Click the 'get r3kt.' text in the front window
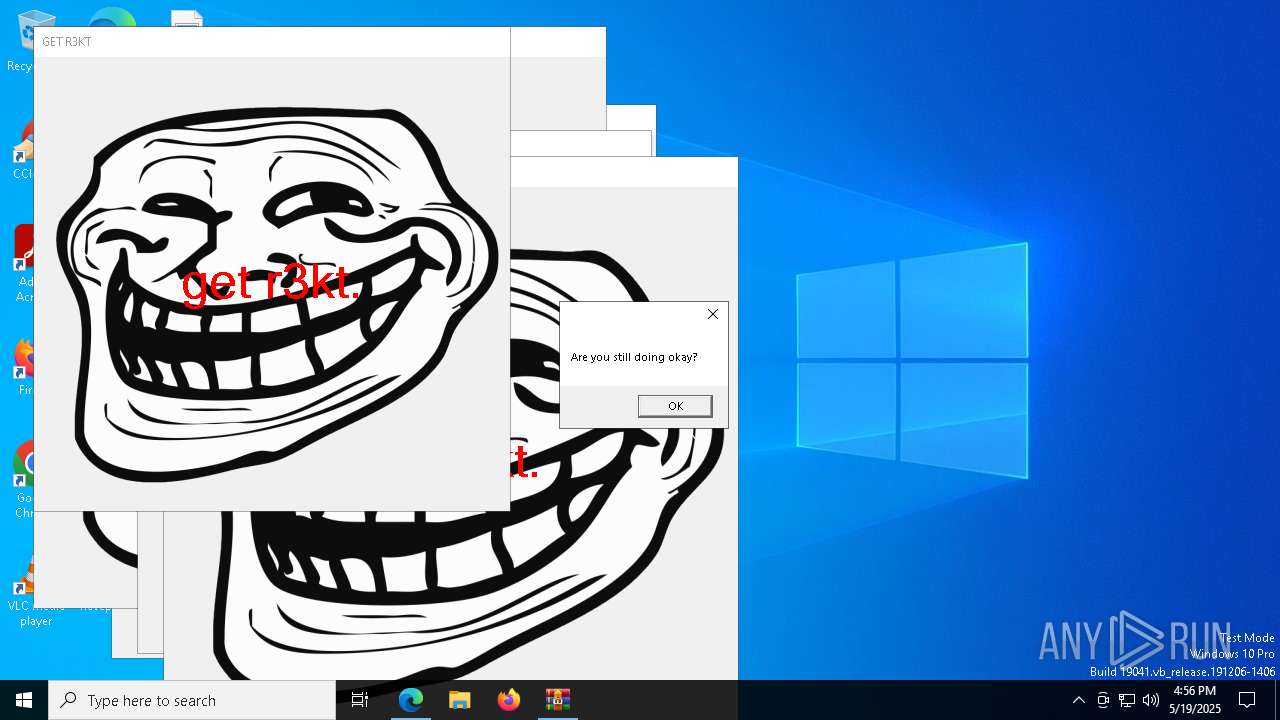 point(271,283)
